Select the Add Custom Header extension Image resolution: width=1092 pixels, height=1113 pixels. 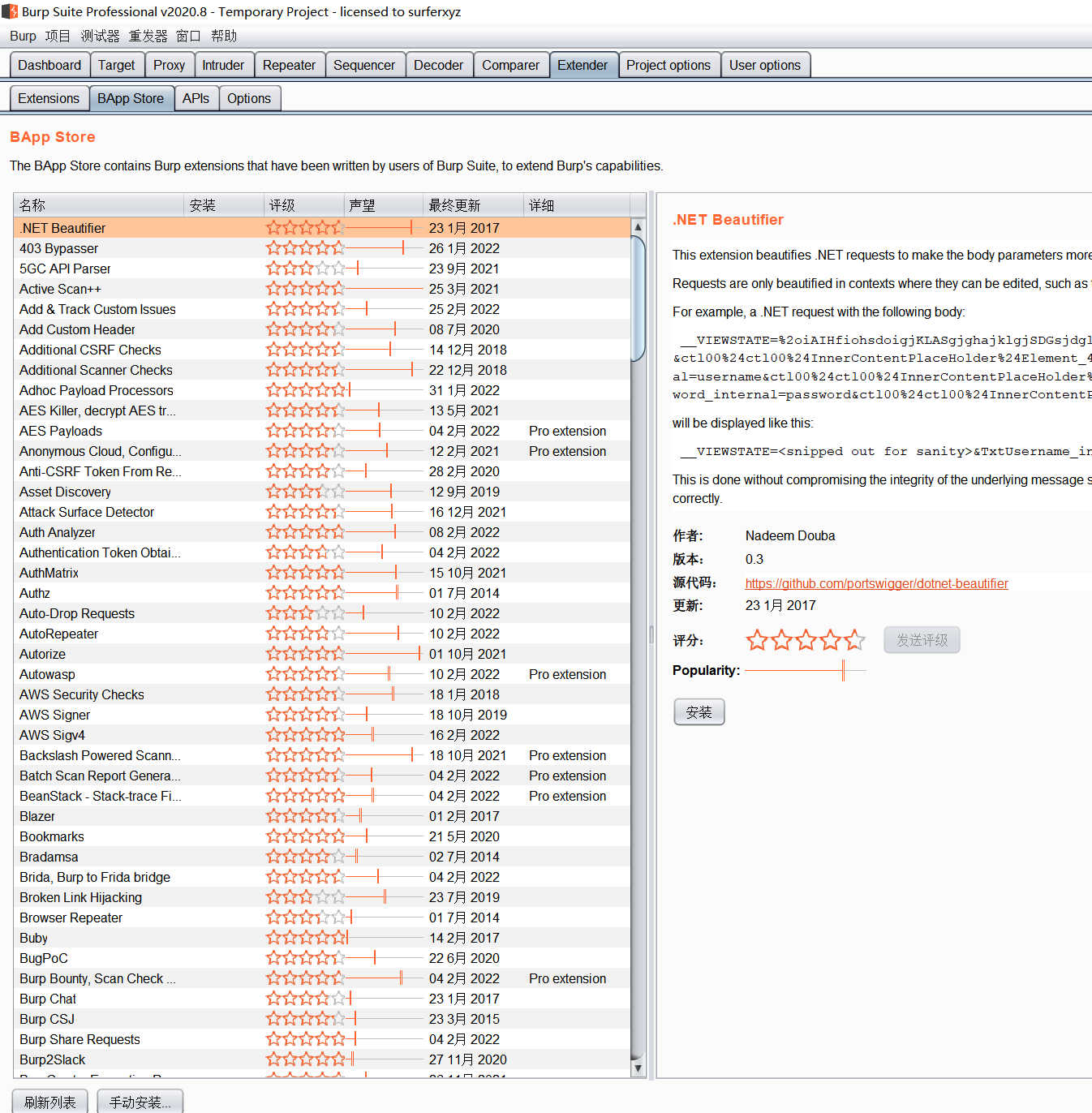[x=322, y=329]
